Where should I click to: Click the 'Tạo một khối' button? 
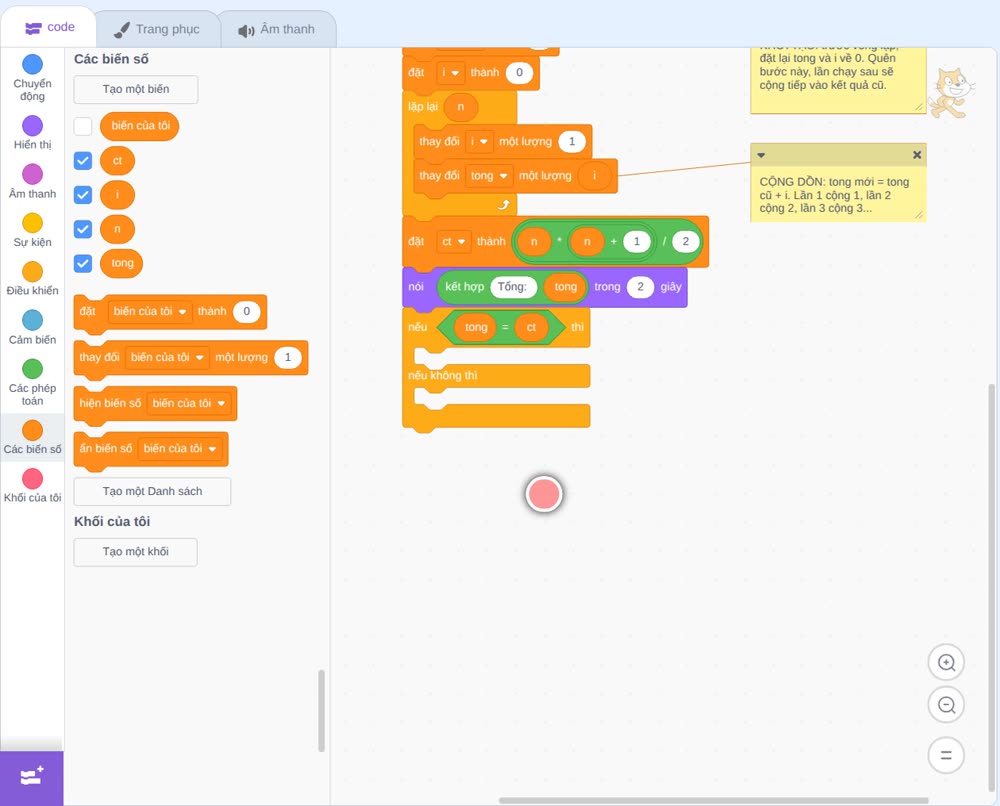pyautogui.click(x=136, y=552)
